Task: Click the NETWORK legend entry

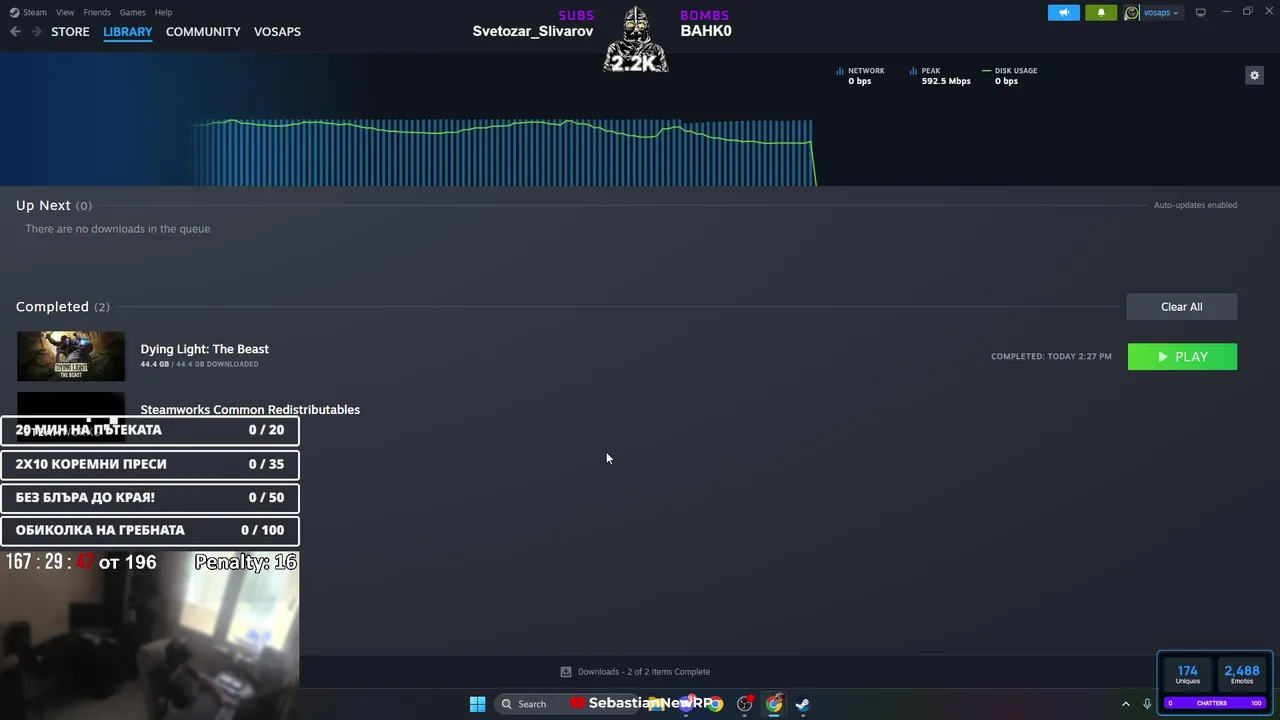Action: pos(860,76)
